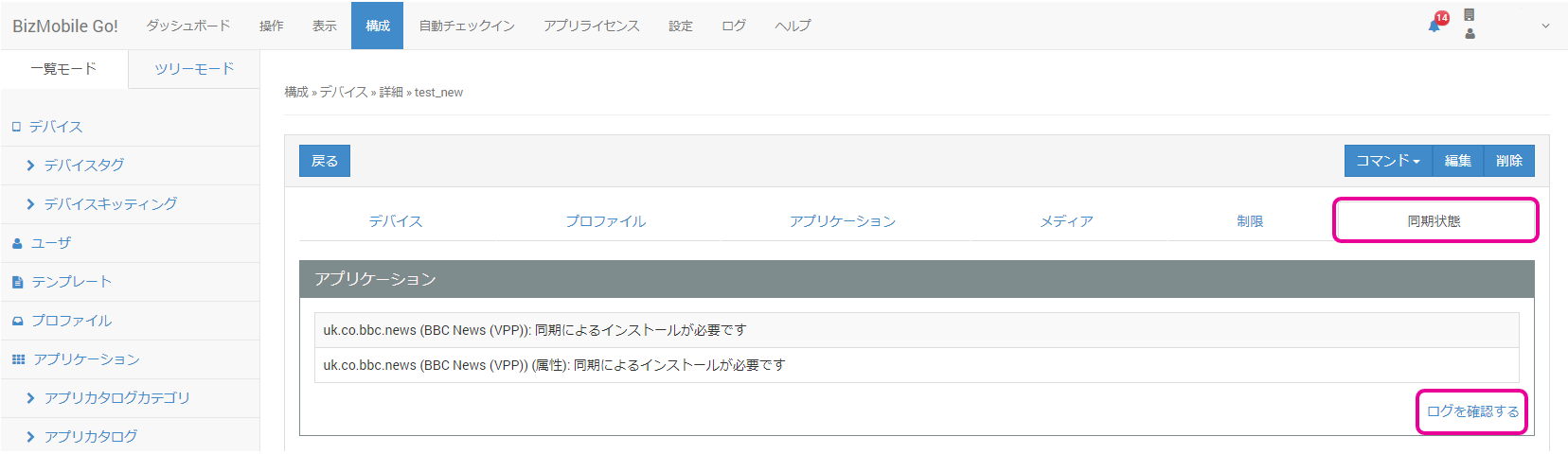Screen dimensions: 1568x454
Task: Open the コマンド dropdown button
Action: pyautogui.click(x=1387, y=161)
